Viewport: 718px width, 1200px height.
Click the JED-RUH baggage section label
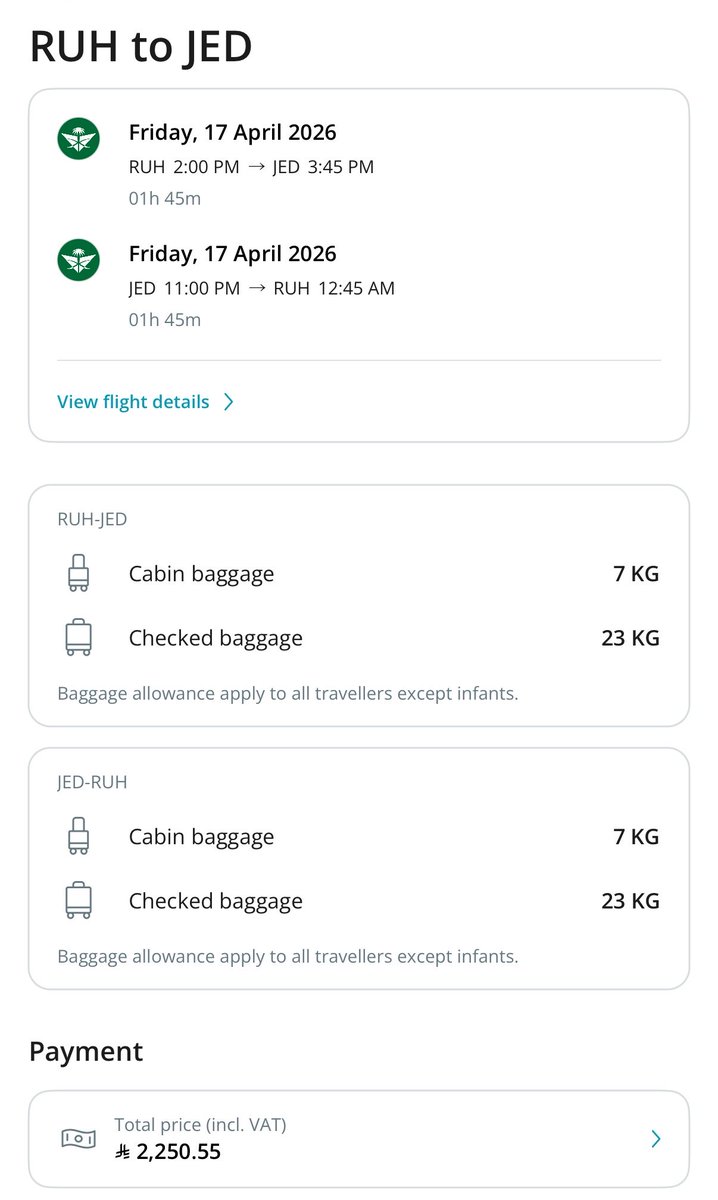[92, 782]
